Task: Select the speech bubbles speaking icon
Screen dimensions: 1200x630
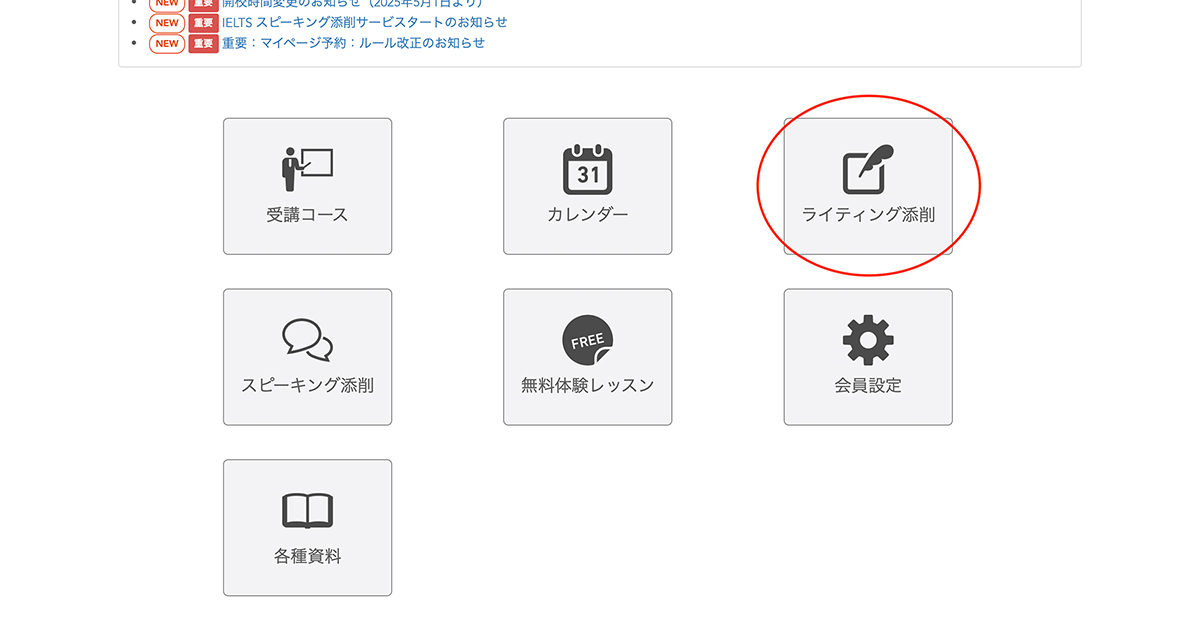Action: [307, 341]
